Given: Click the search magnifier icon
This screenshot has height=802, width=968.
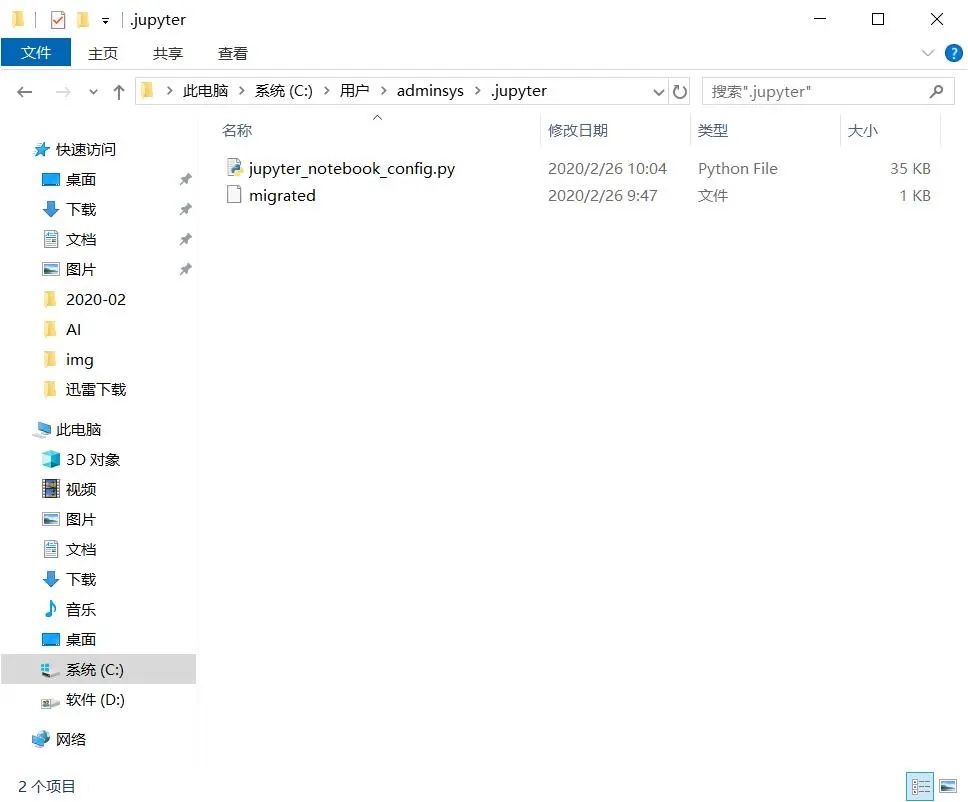Looking at the screenshot, I should click(935, 91).
